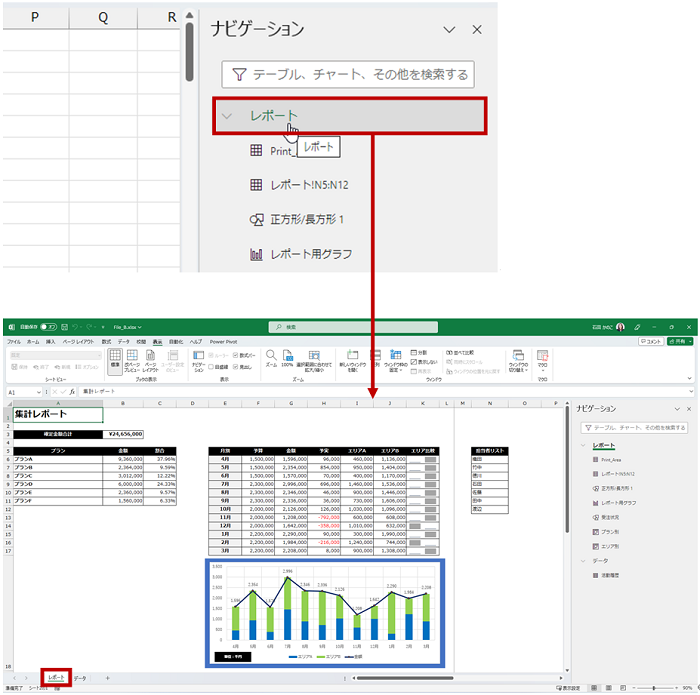Collapse the レポート group in large navigation pane
700x695 pixels.
(227, 116)
